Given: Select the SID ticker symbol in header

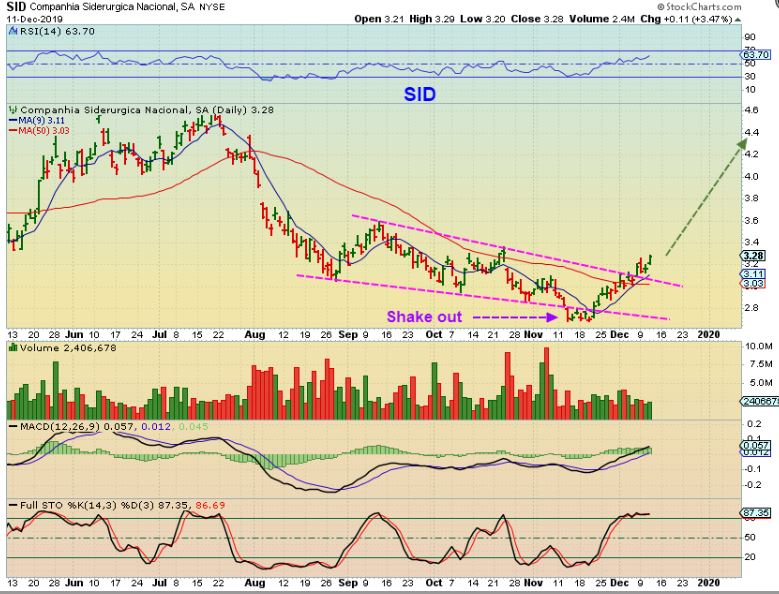Looking at the screenshot, I should point(16,6).
